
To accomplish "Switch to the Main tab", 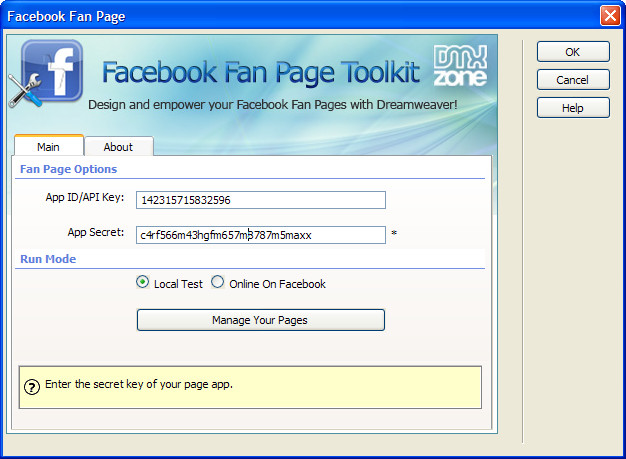I will pyautogui.click(x=49, y=146).
